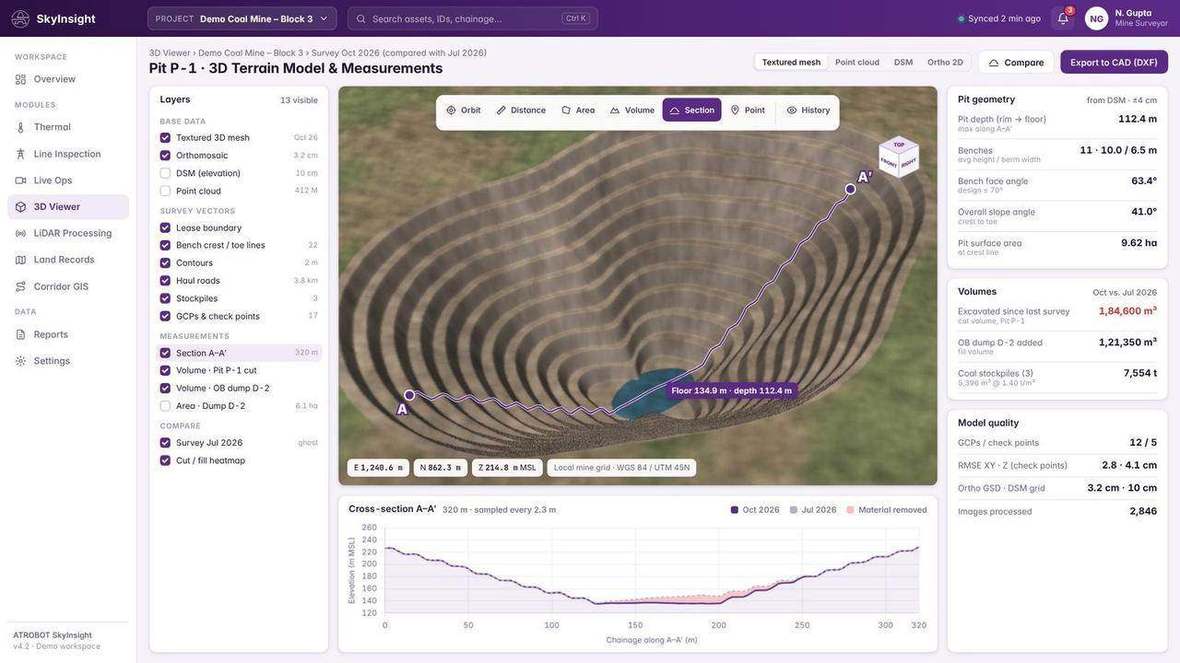1180x663 pixels.
Task: Open the 3D Viewer module
Action: 68,207
